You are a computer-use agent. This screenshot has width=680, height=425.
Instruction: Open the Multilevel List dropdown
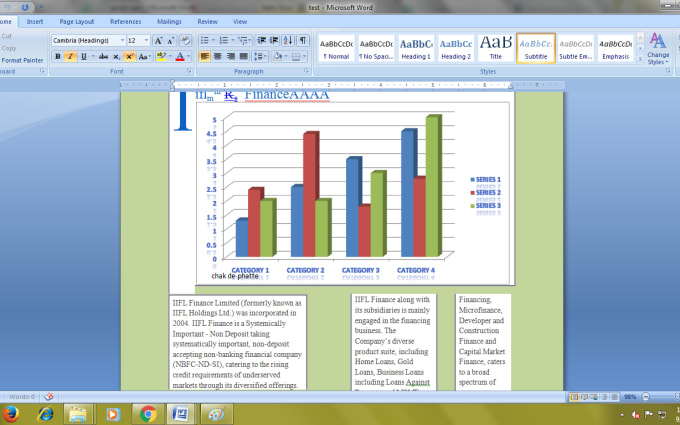coord(250,40)
